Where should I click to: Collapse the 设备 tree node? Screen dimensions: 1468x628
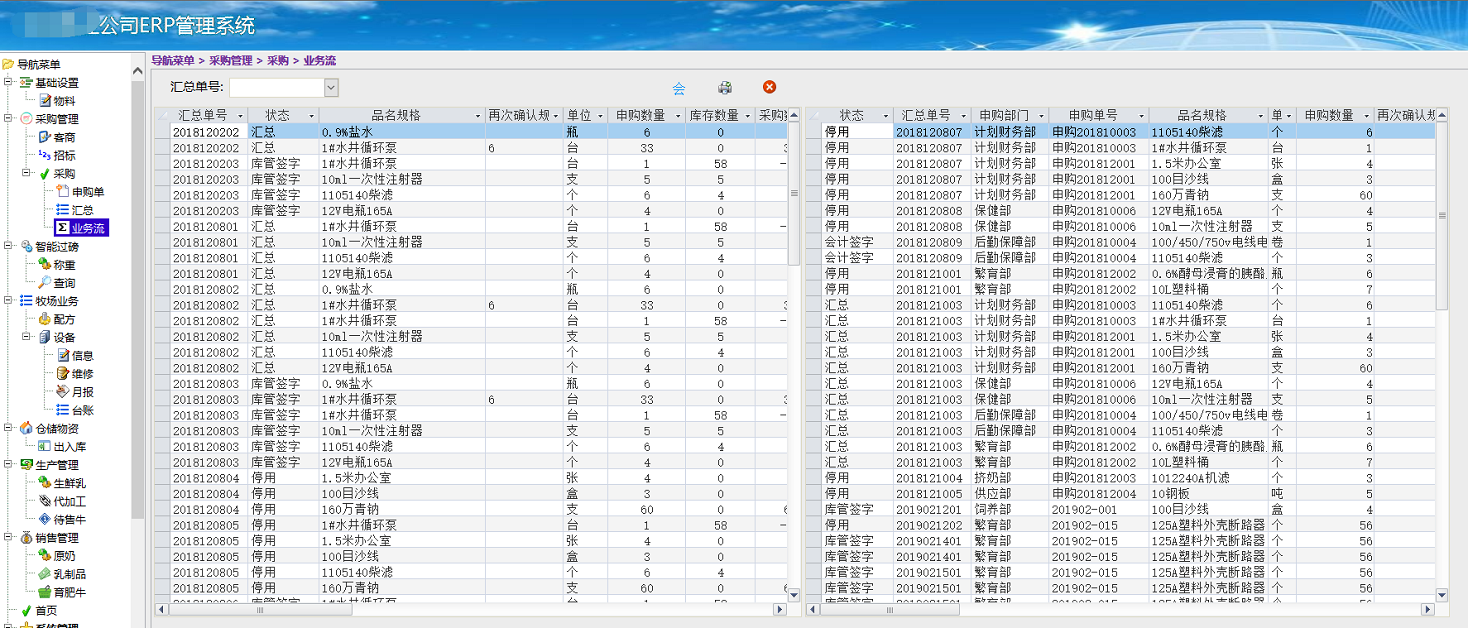pos(27,337)
